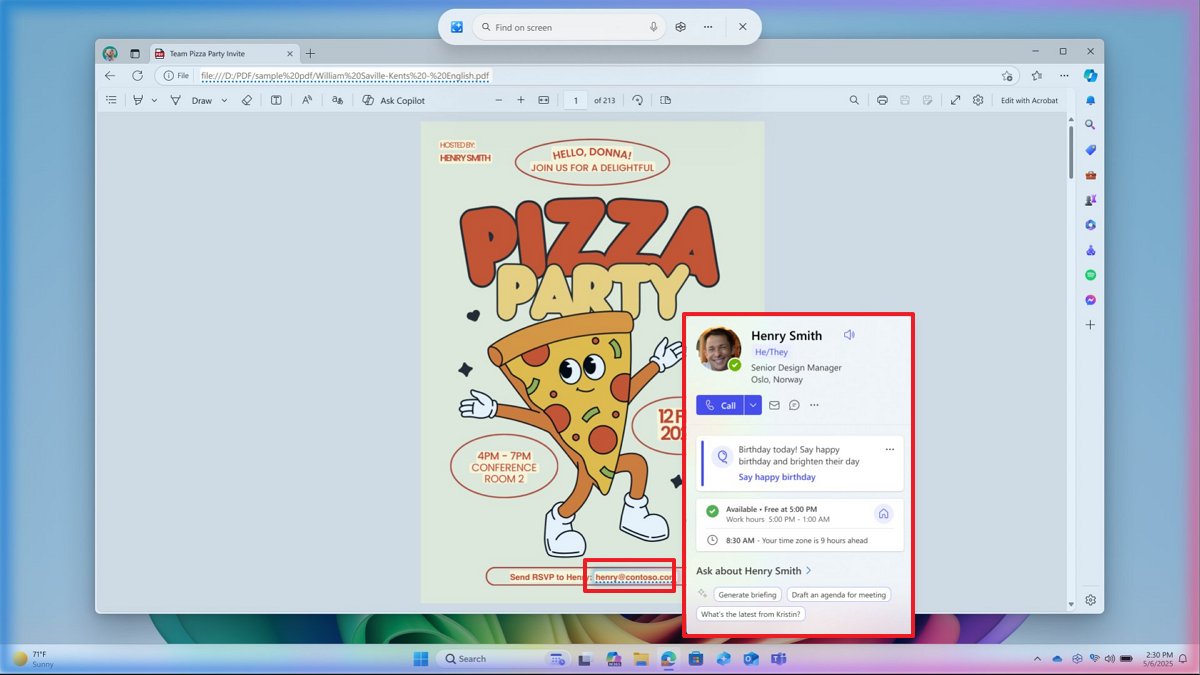Play Henry Smith's name pronunciation audio
This screenshot has height=675, width=1200.
[849, 335]
